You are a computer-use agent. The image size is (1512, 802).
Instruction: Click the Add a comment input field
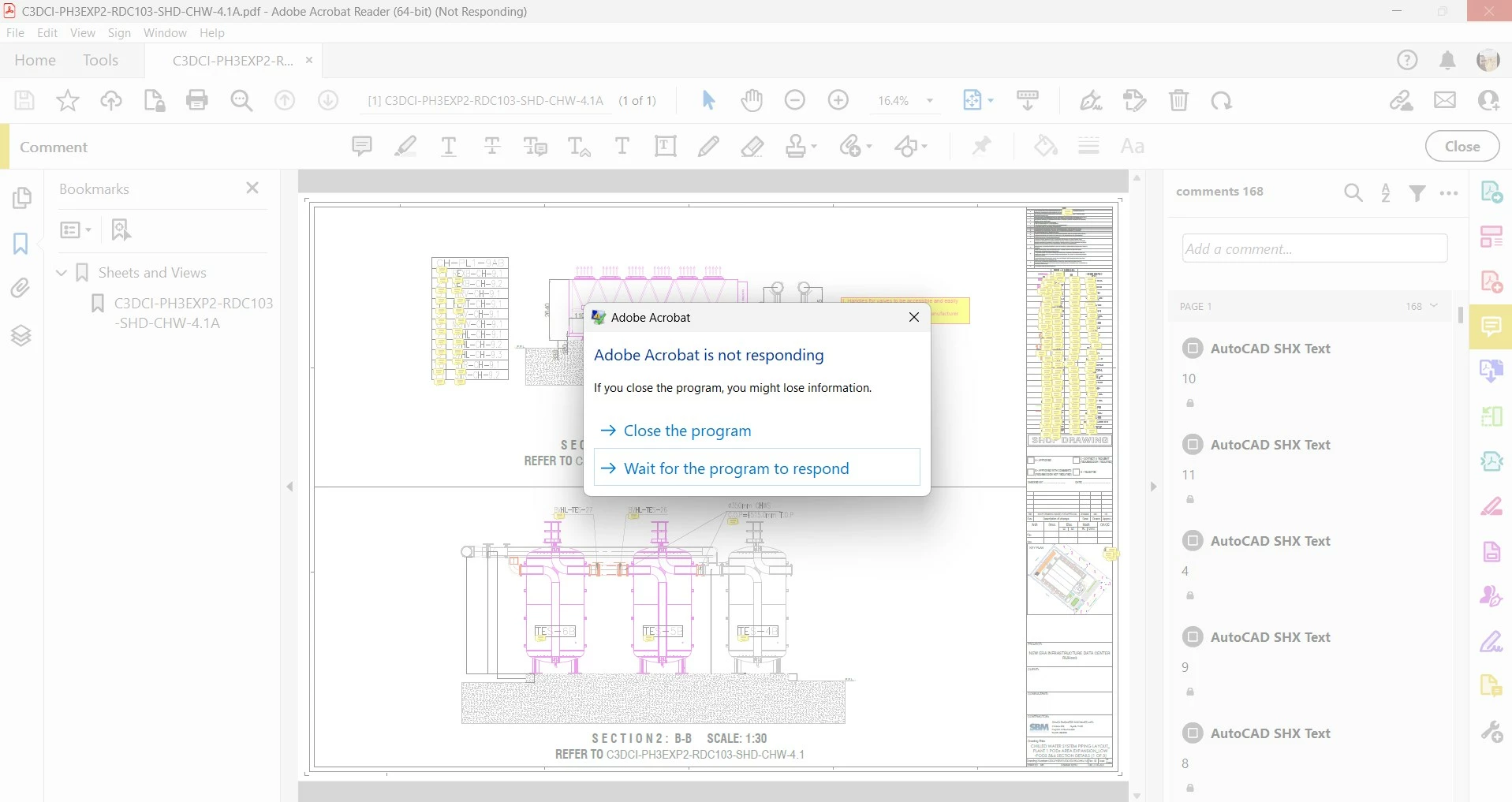1315,248
